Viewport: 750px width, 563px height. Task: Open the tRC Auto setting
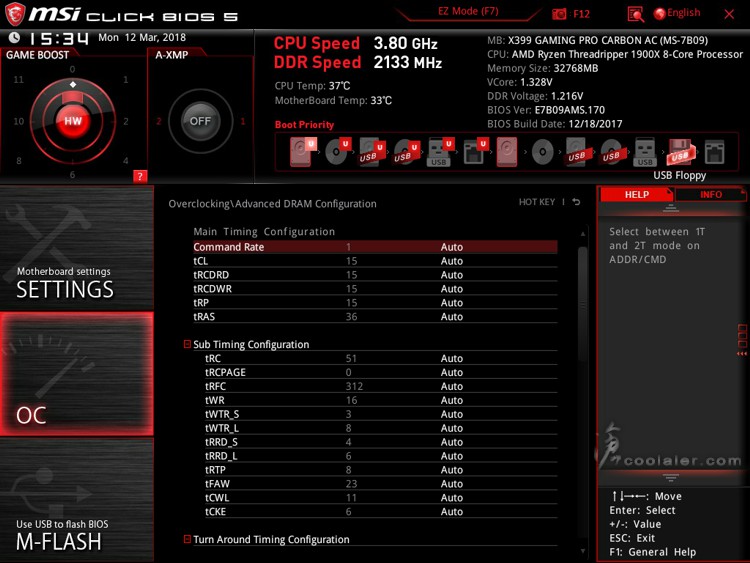(x=452, y=358)
